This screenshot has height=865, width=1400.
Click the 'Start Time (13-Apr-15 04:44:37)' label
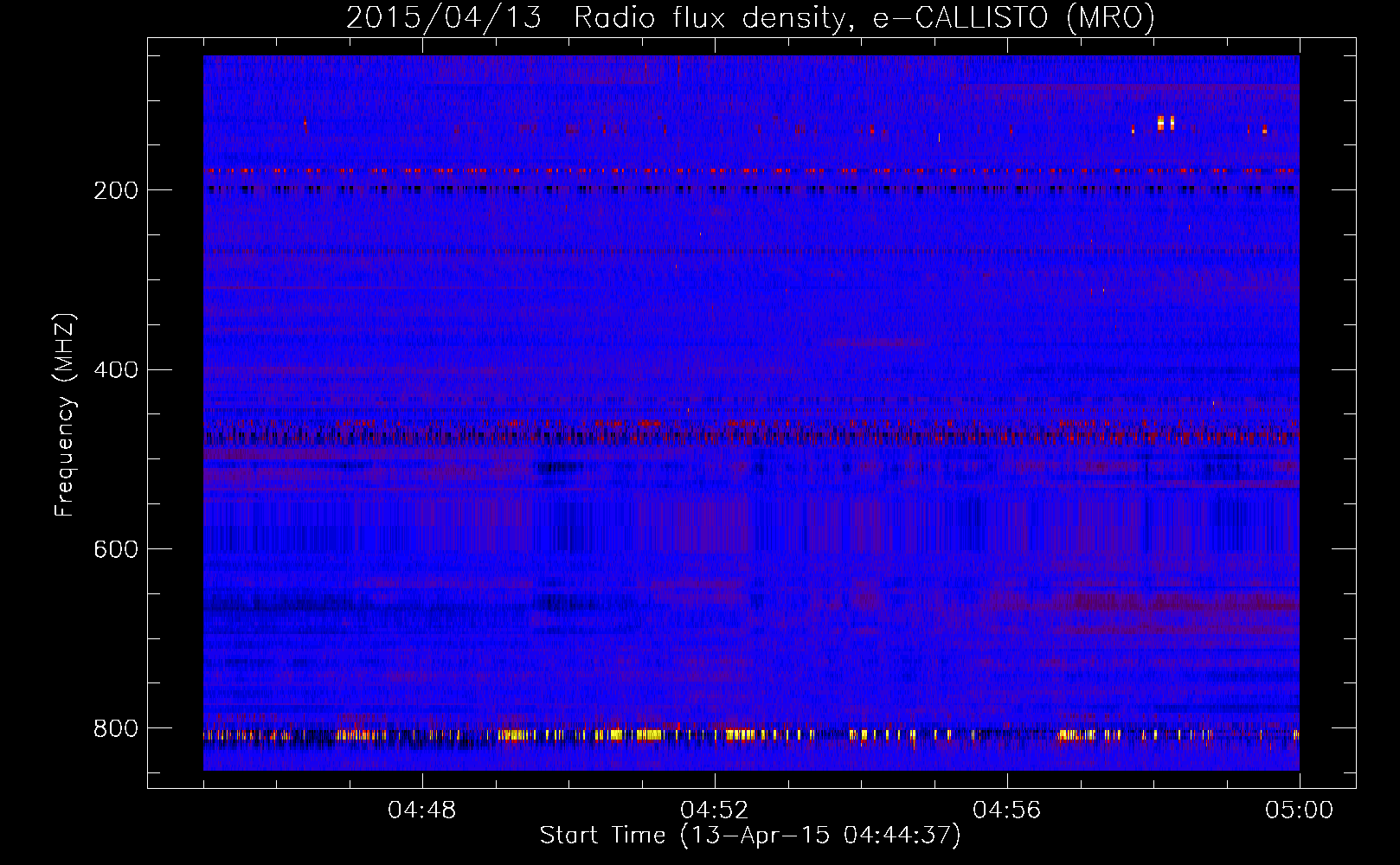750,836
